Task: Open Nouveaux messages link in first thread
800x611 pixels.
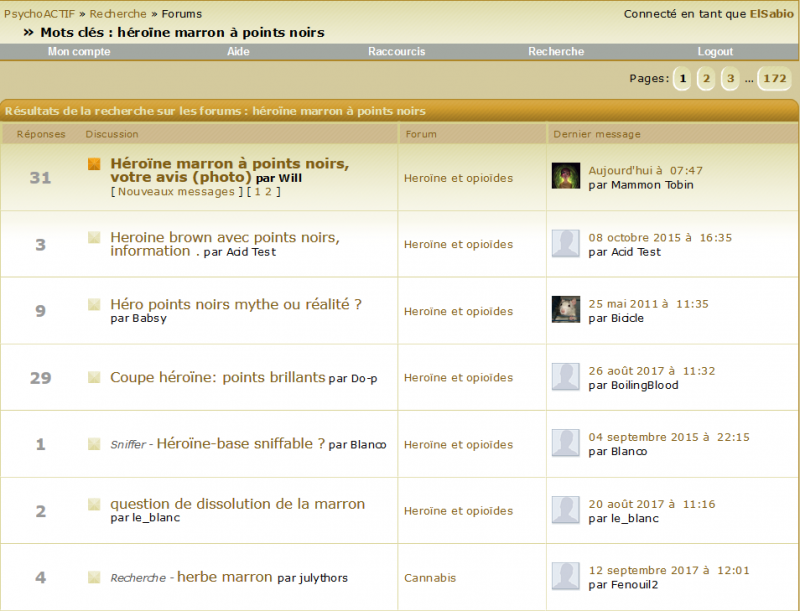Action: (x=175, y=192)
